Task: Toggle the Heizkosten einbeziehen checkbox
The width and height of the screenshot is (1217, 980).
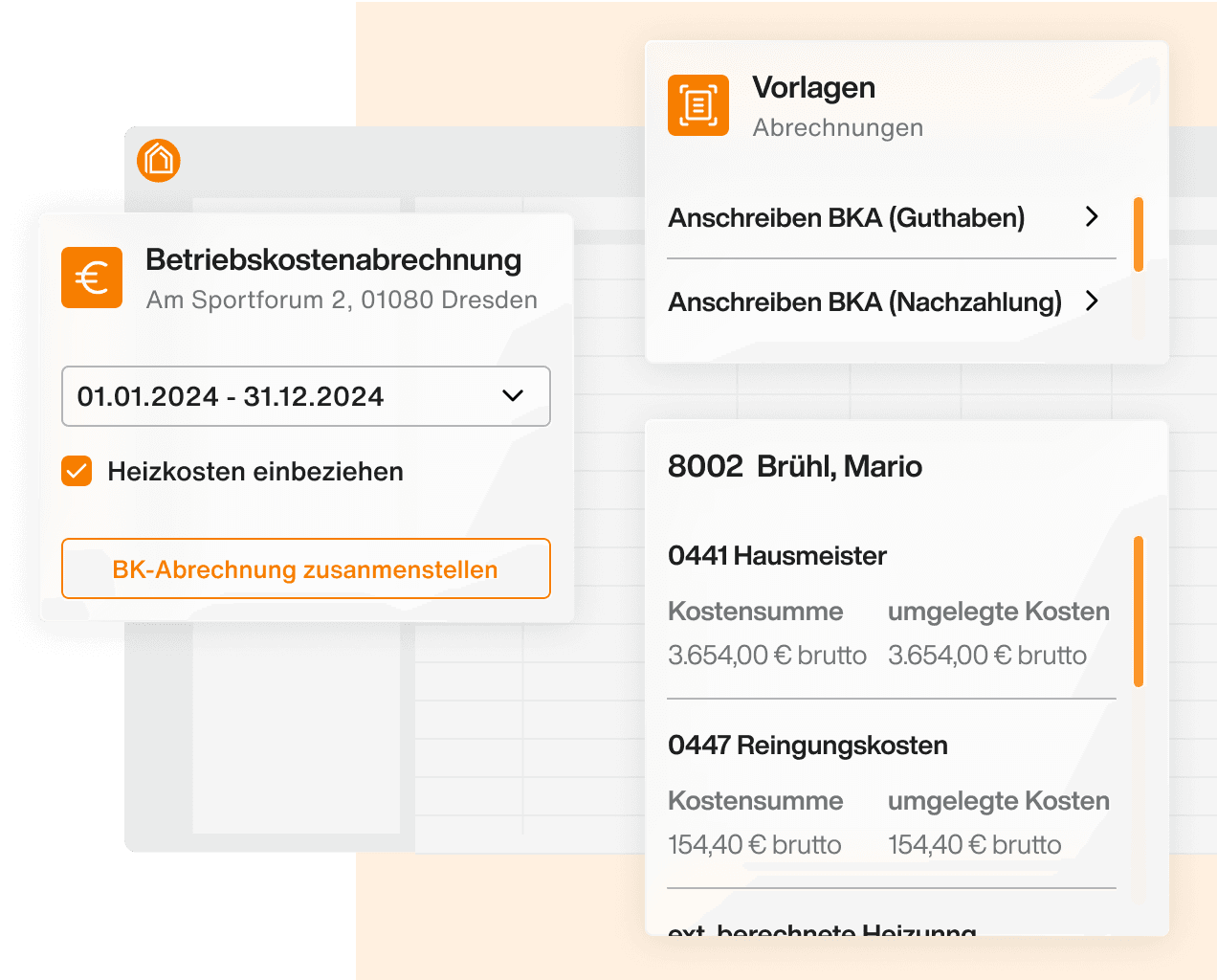Action: [77, 471]
